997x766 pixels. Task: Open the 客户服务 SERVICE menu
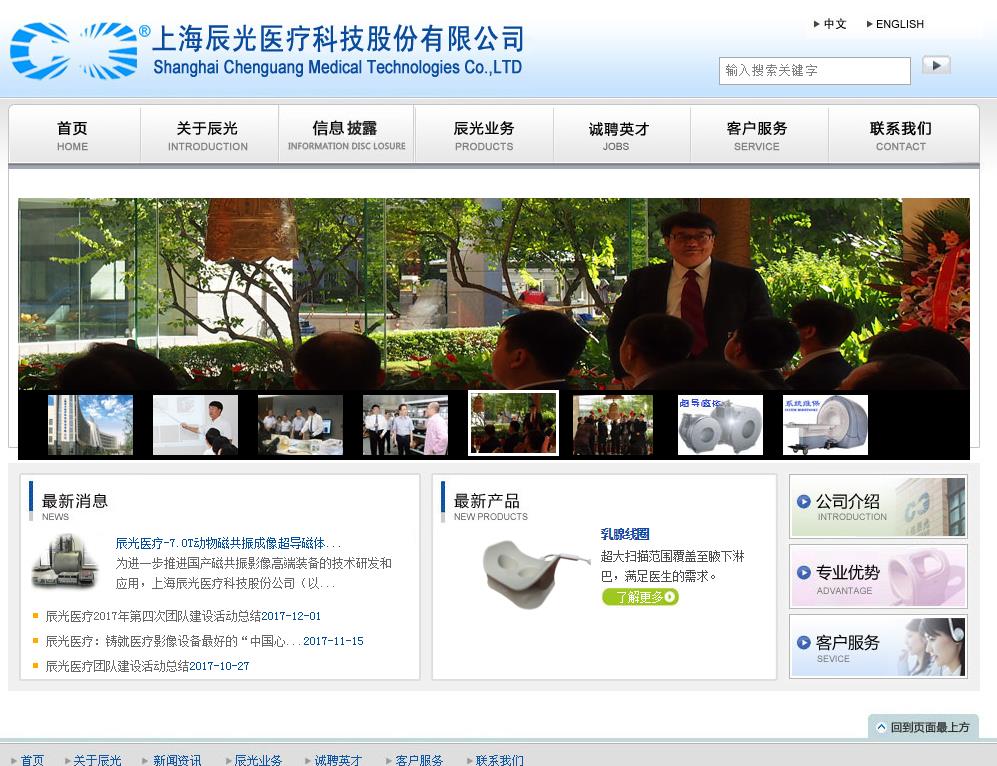(x=757, y=135)
